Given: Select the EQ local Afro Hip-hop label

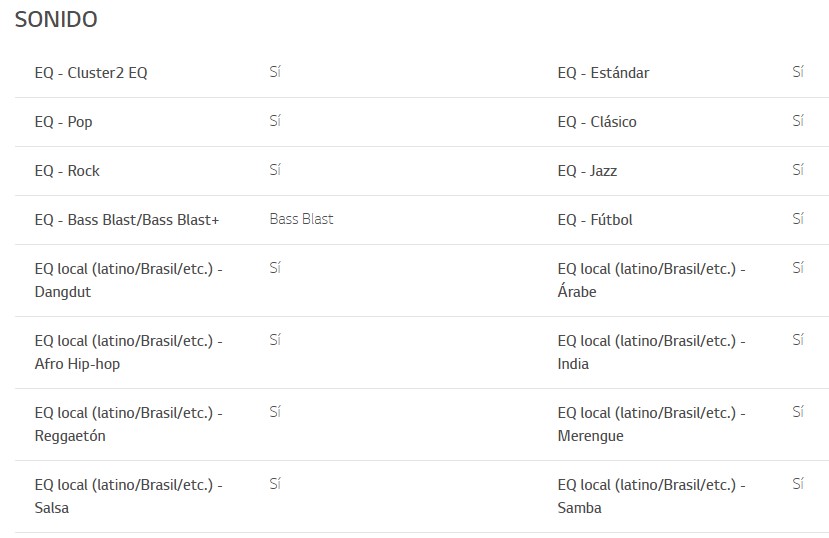Looking at the screenshot, I should (x=128, y=352).
